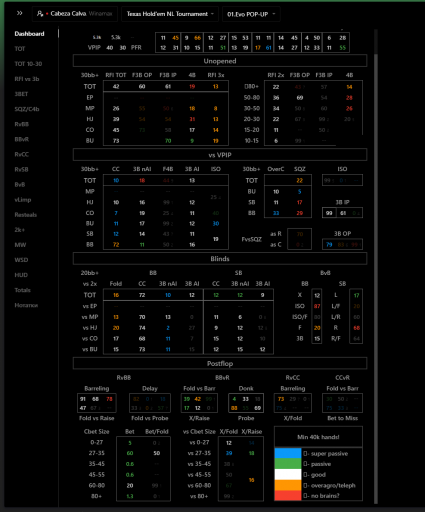Click the 'overagro/teleph' legend label
The image size is (425, 512).
click(333, 485)
